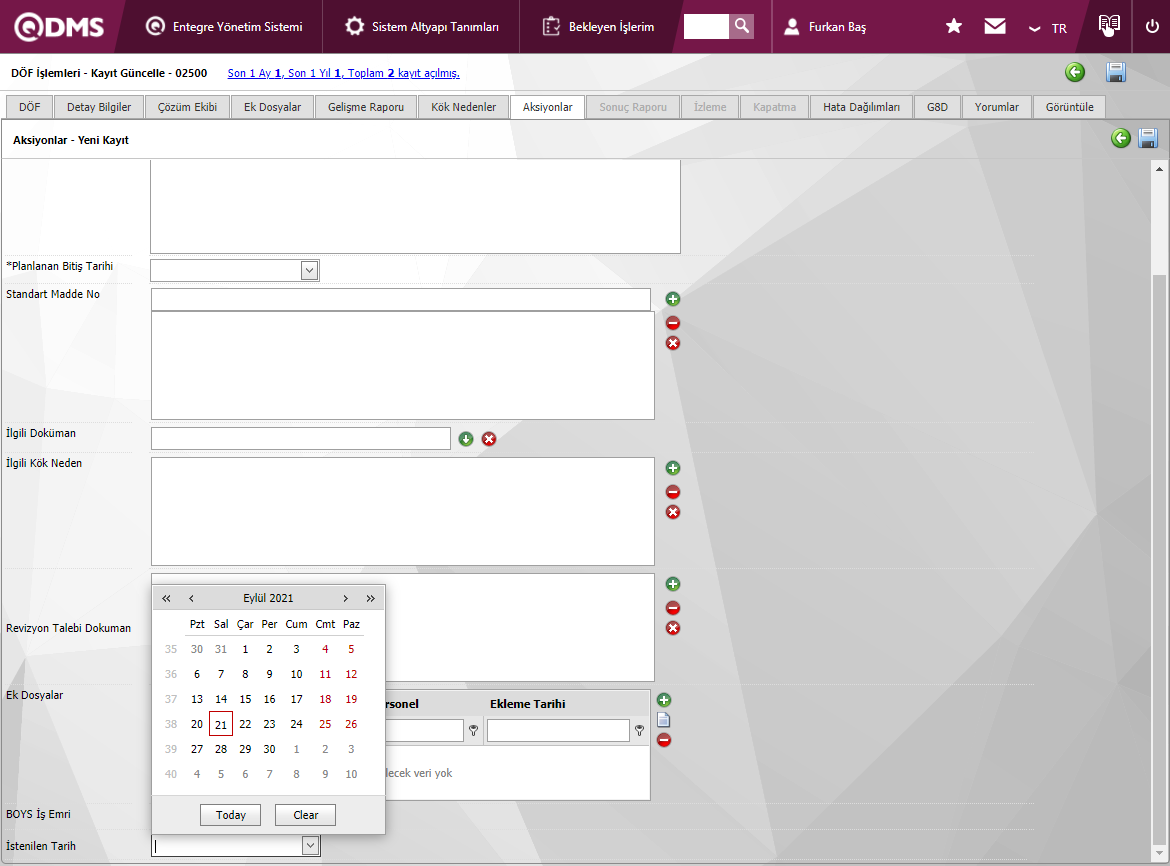1170x866 pixels.
Task: Click İstenilen Tarih date input
Action: click(x=227, y=845)
